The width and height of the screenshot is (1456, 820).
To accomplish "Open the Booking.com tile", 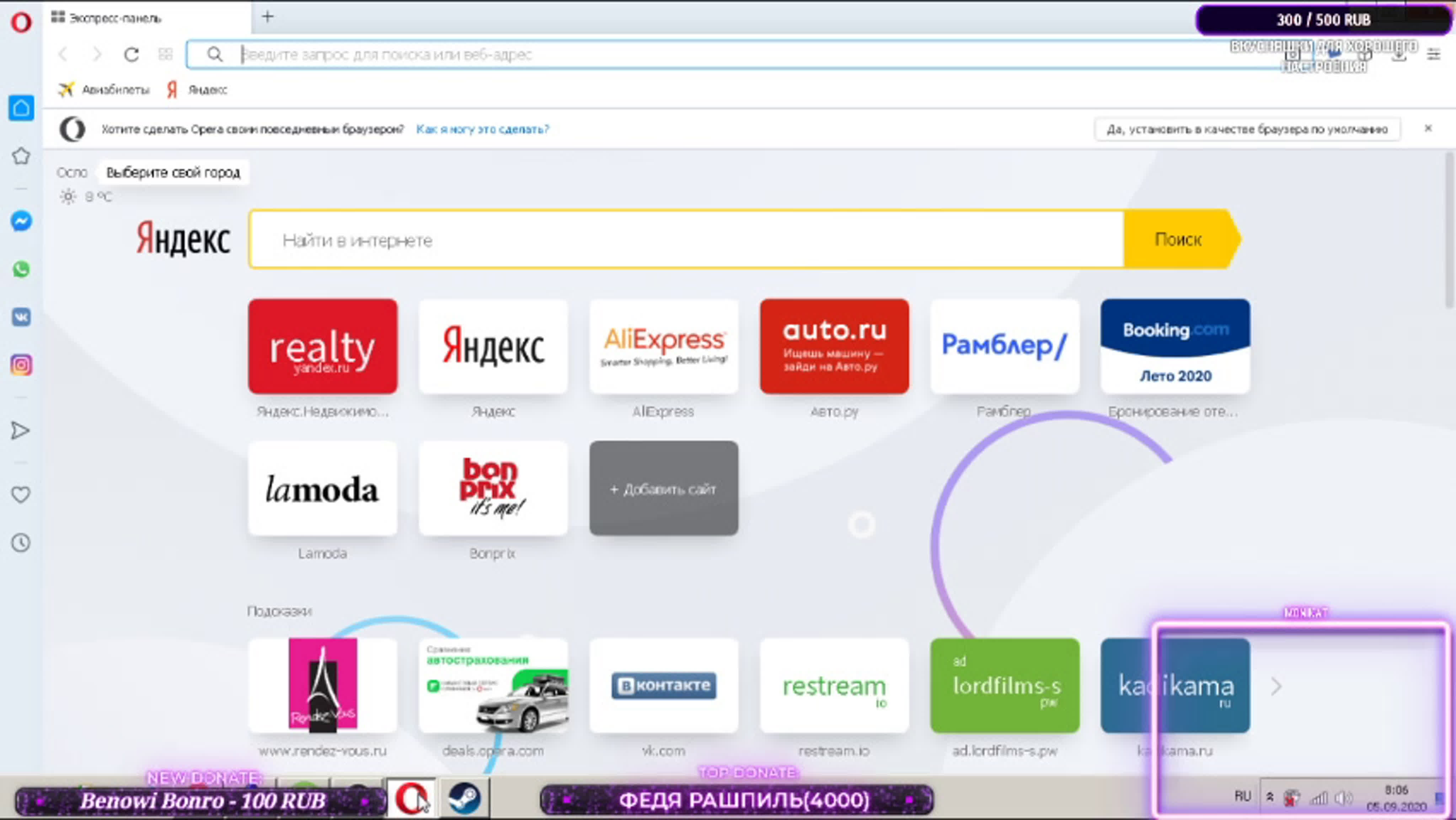I will 1176,346.
